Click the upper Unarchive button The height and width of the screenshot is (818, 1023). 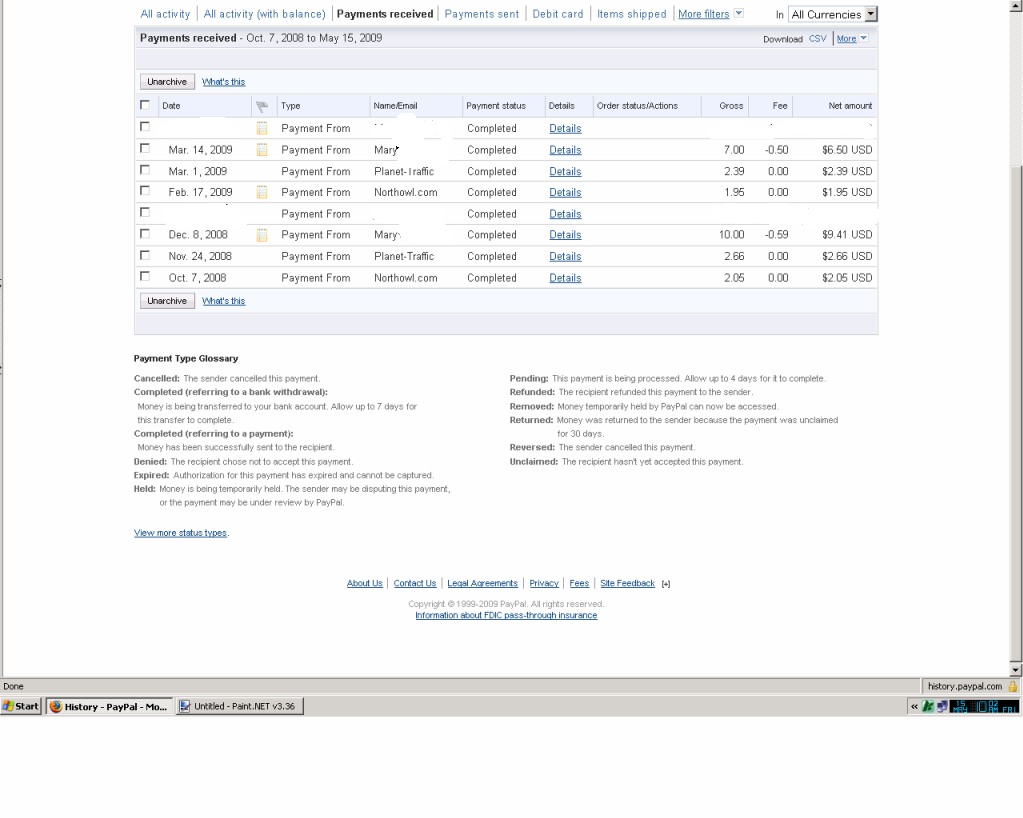pyautogui.click(x=167, y=82)
